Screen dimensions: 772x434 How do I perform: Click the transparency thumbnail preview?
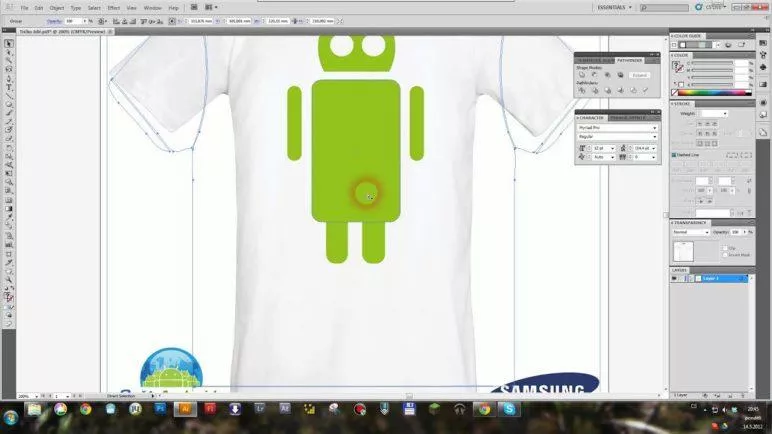(x=683, y=251)
